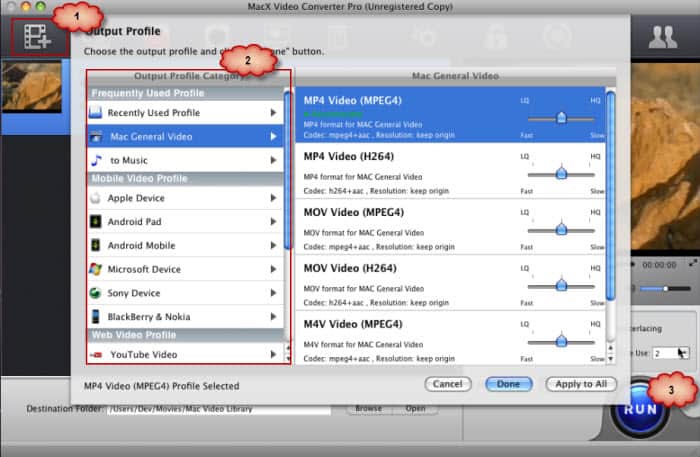Choose MP4 Video (H264) profile
The image size is (700, 457).
point(450,171)
